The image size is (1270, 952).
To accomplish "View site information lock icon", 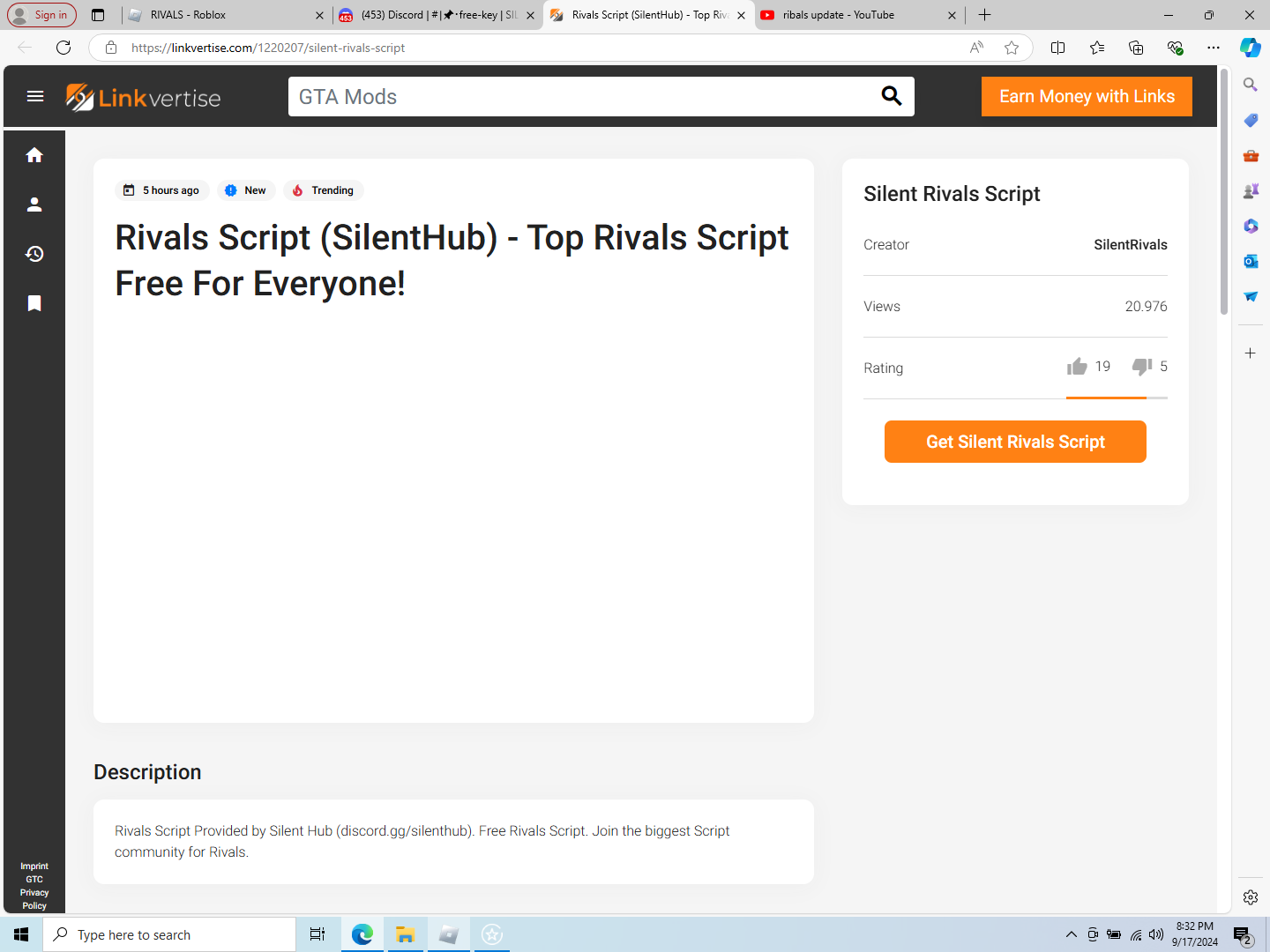I will tap(111, 48).
